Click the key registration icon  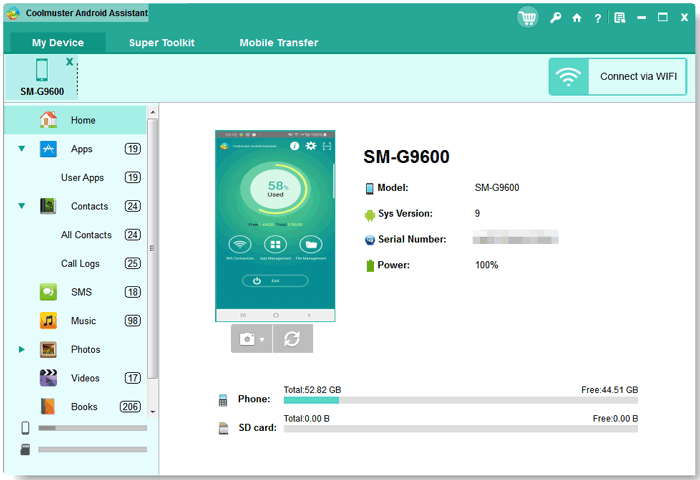click(556, 18)
